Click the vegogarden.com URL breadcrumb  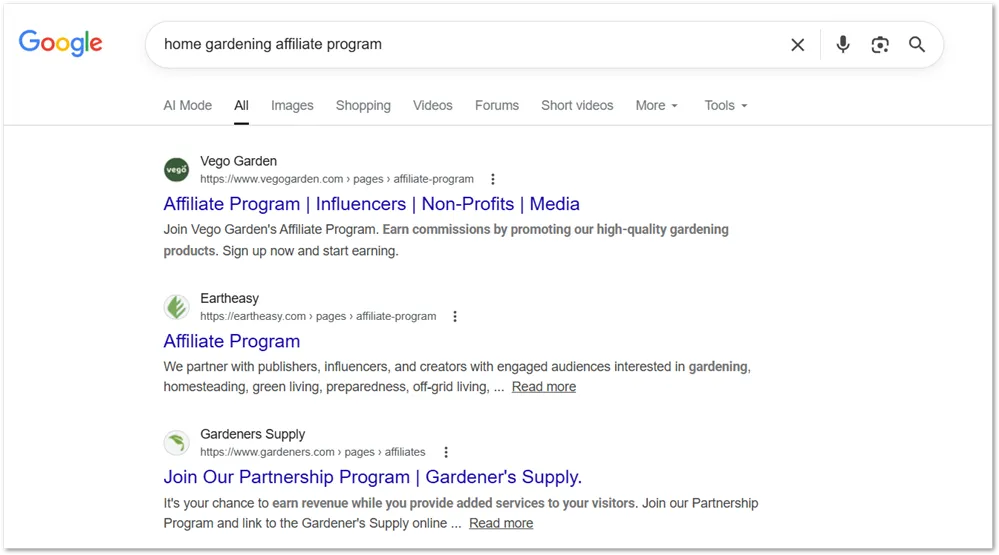pyautogui.click(x=337, y=179)
